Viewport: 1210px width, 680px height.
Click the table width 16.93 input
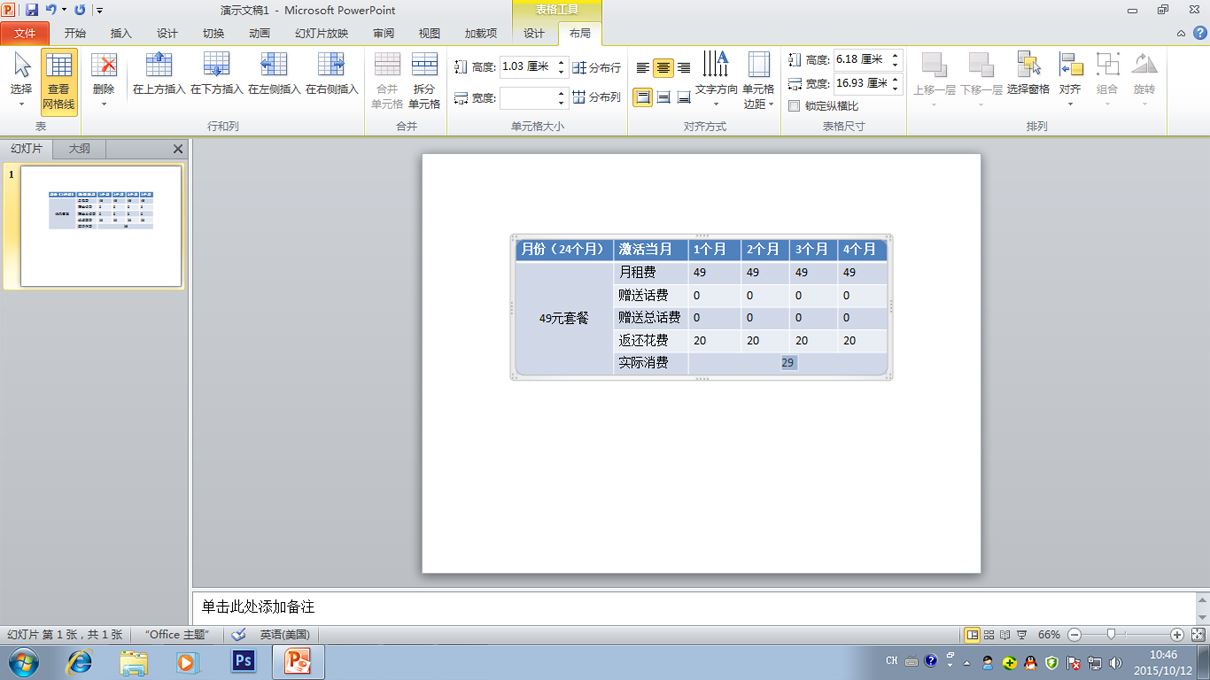click(x=861, y=84)
